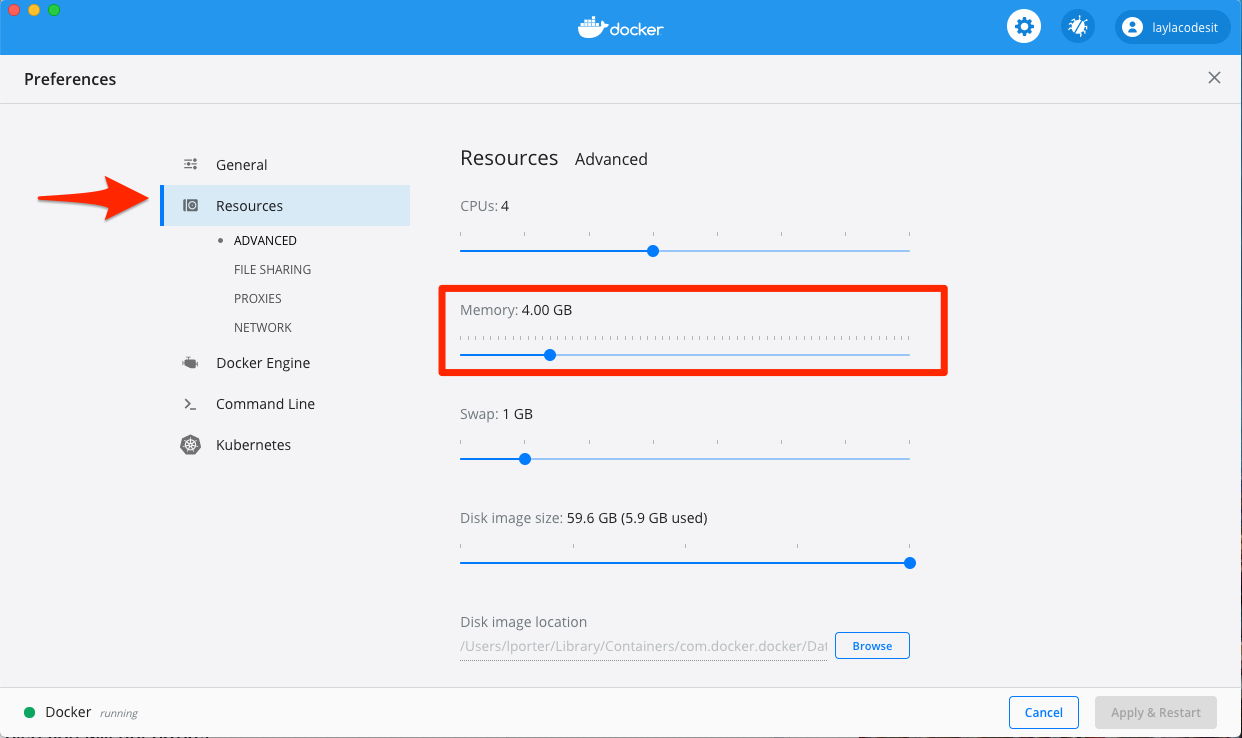This screenshot has height=738, width=1242.
Task: Click the General sliders icon
Action: 190,165
